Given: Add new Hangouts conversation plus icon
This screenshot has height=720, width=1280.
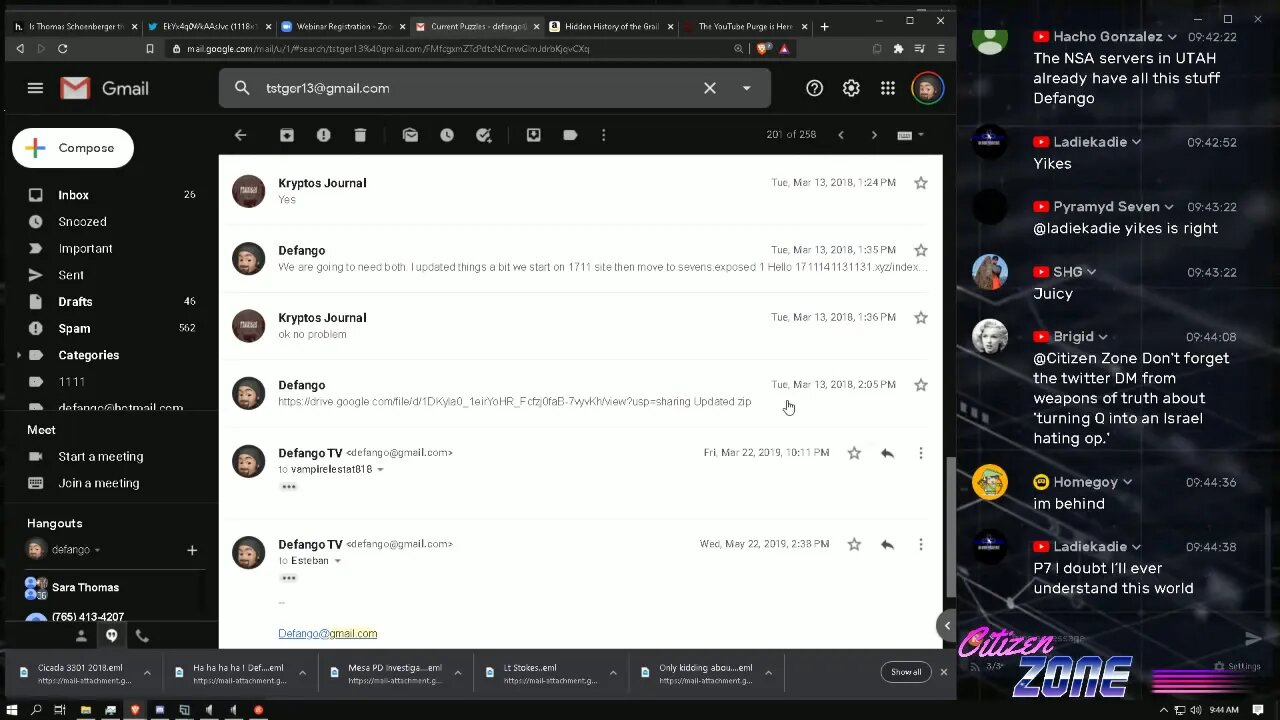Looking at the screenshot, I should click(192, 550).
